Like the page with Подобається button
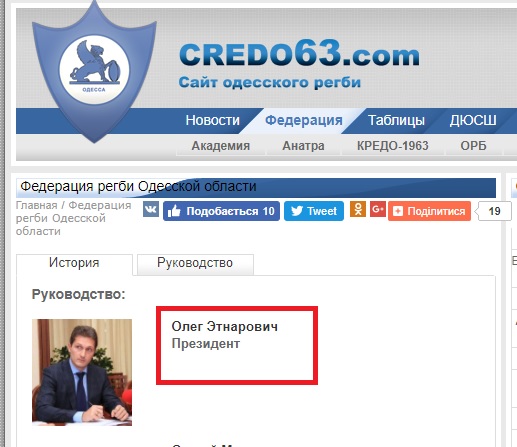Screen dimensions: 517x447 click(x=221, y=211)
